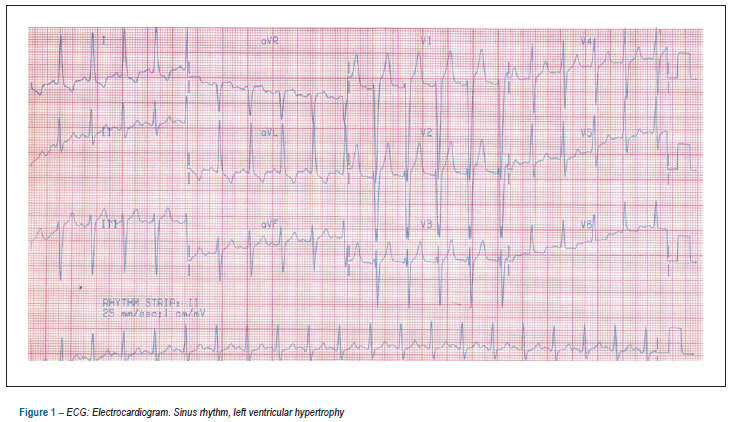Click the lead I label
Screen dimensions: 731x422
click(105, 41)
